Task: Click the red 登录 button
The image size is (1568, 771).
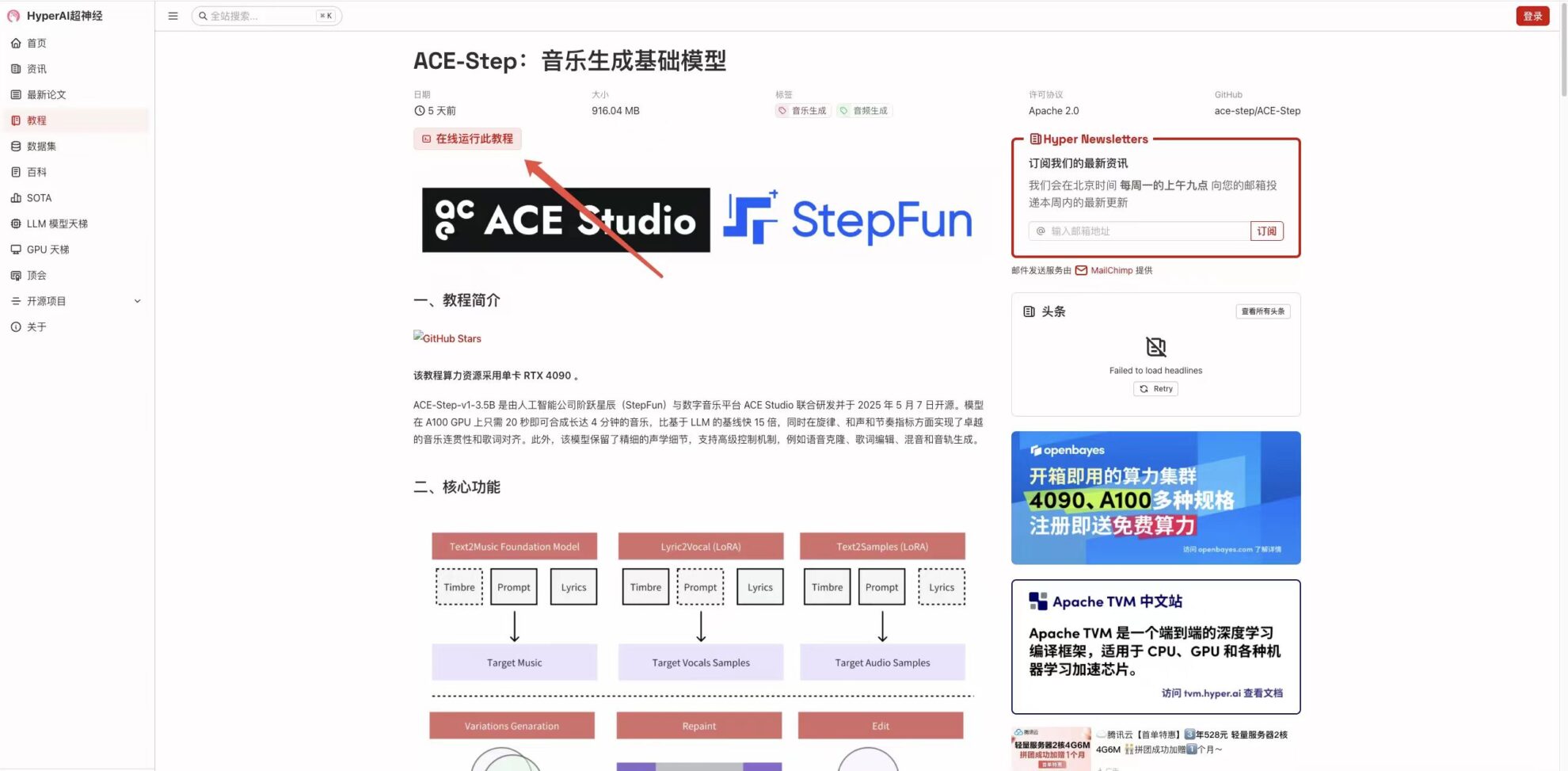Action: point(1532,16)
